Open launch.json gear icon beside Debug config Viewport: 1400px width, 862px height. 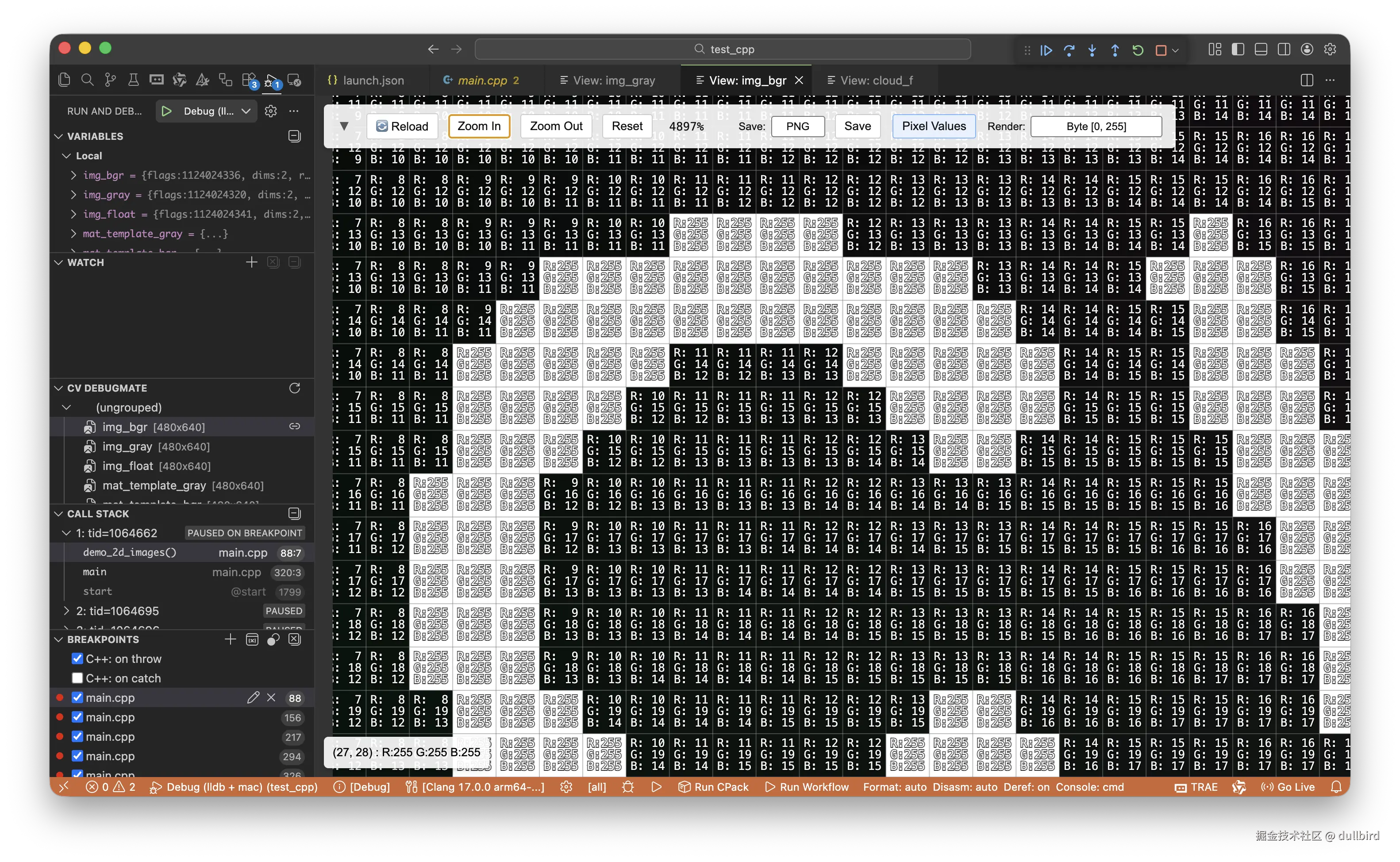click(271, 111)
